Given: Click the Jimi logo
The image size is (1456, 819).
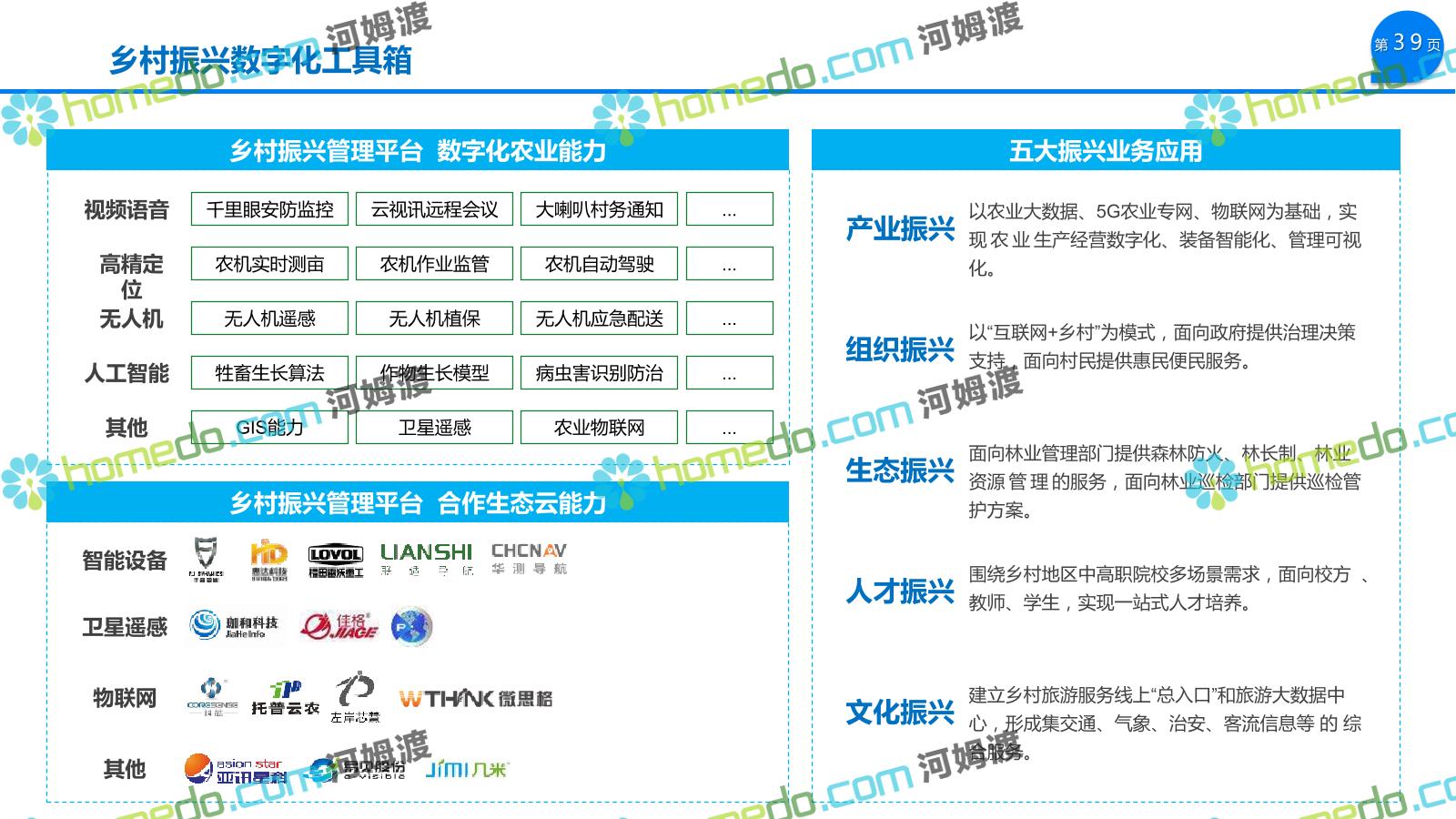Looking at the screenshot, I should pyautogui.click(x=466, y=769).
